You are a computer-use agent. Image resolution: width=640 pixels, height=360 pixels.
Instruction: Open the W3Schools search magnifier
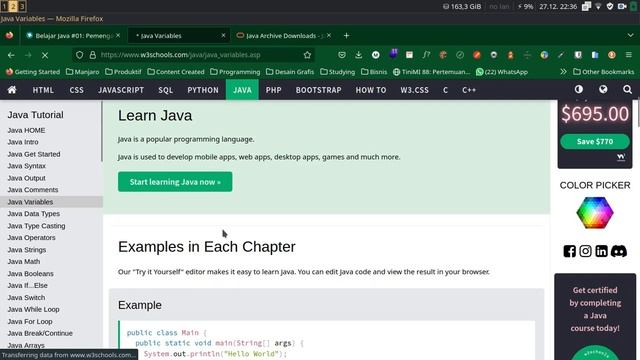tap(627, 89)
